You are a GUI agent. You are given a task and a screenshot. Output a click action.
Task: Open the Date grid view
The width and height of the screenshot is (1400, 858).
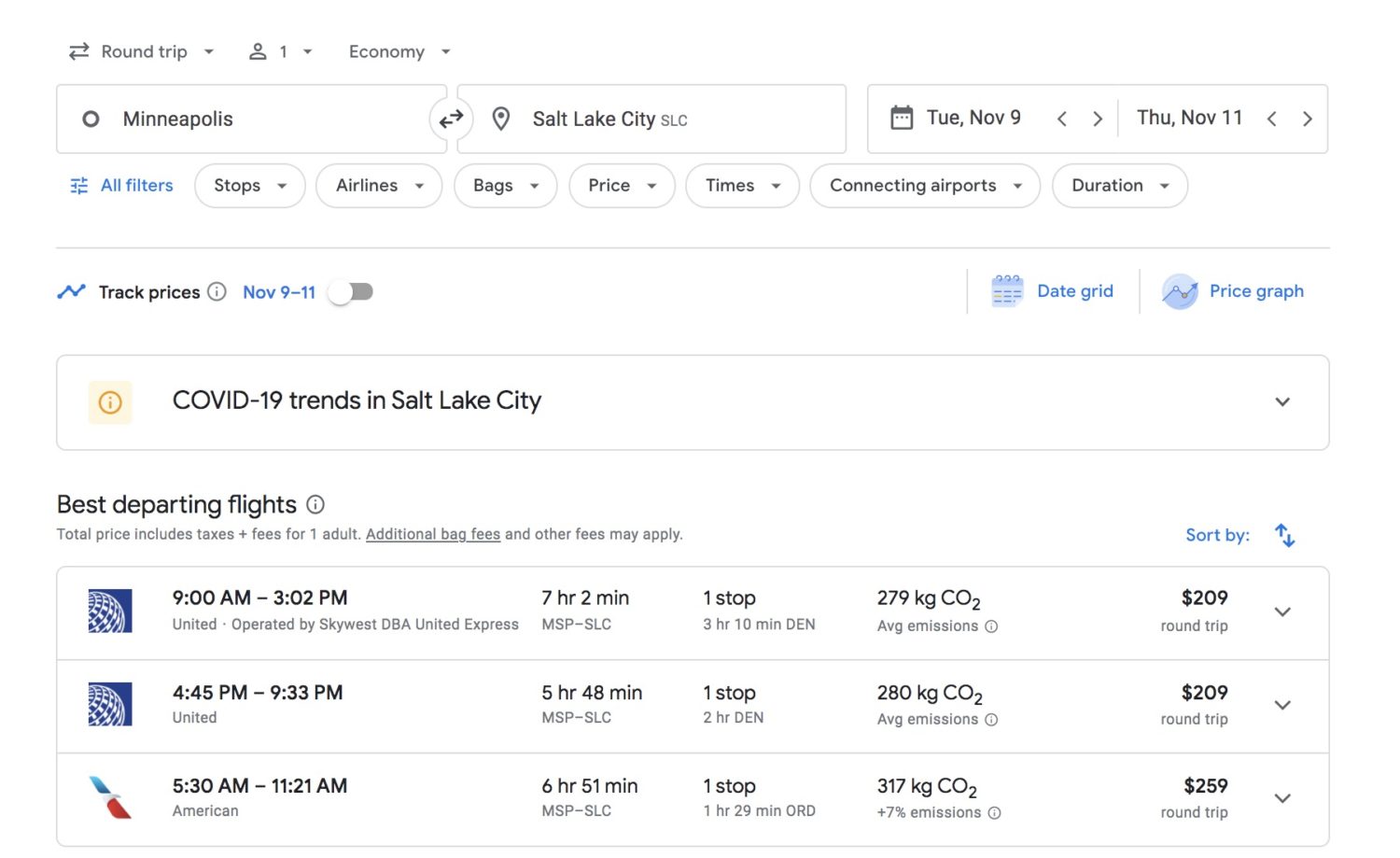coord(1054,290)
